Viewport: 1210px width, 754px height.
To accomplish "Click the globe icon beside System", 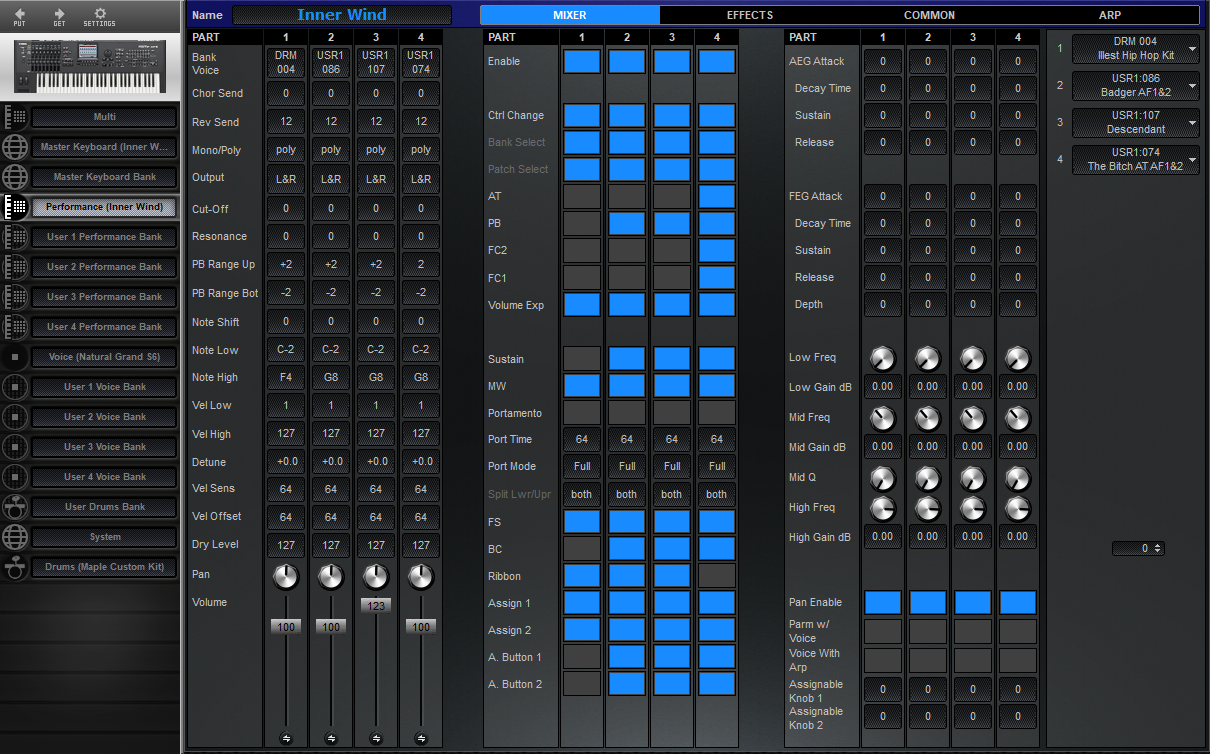I will (14, 537).
